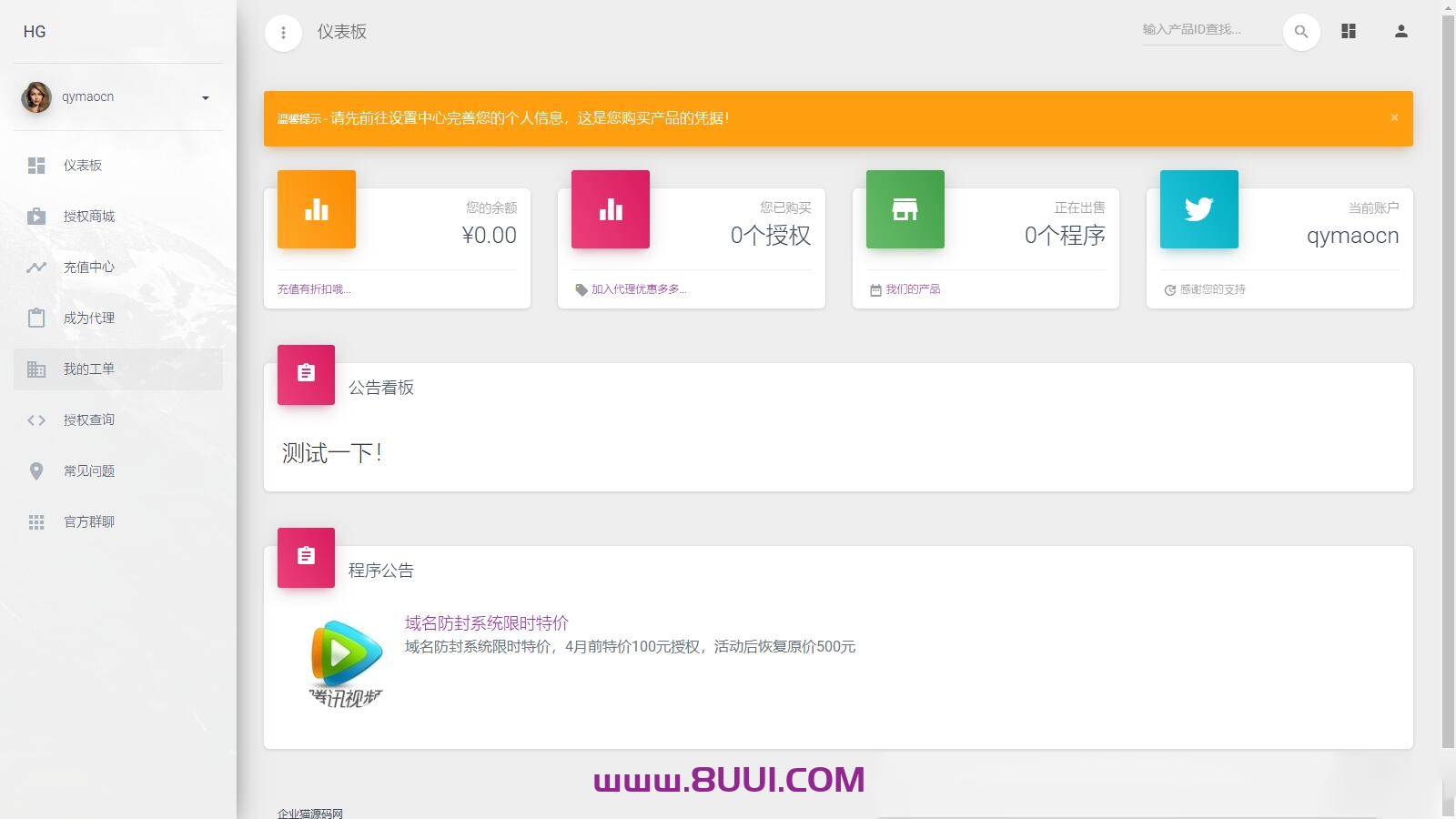Click the 公告看板 clipboard icon
Screen dimensions: 1456x819
306,375
